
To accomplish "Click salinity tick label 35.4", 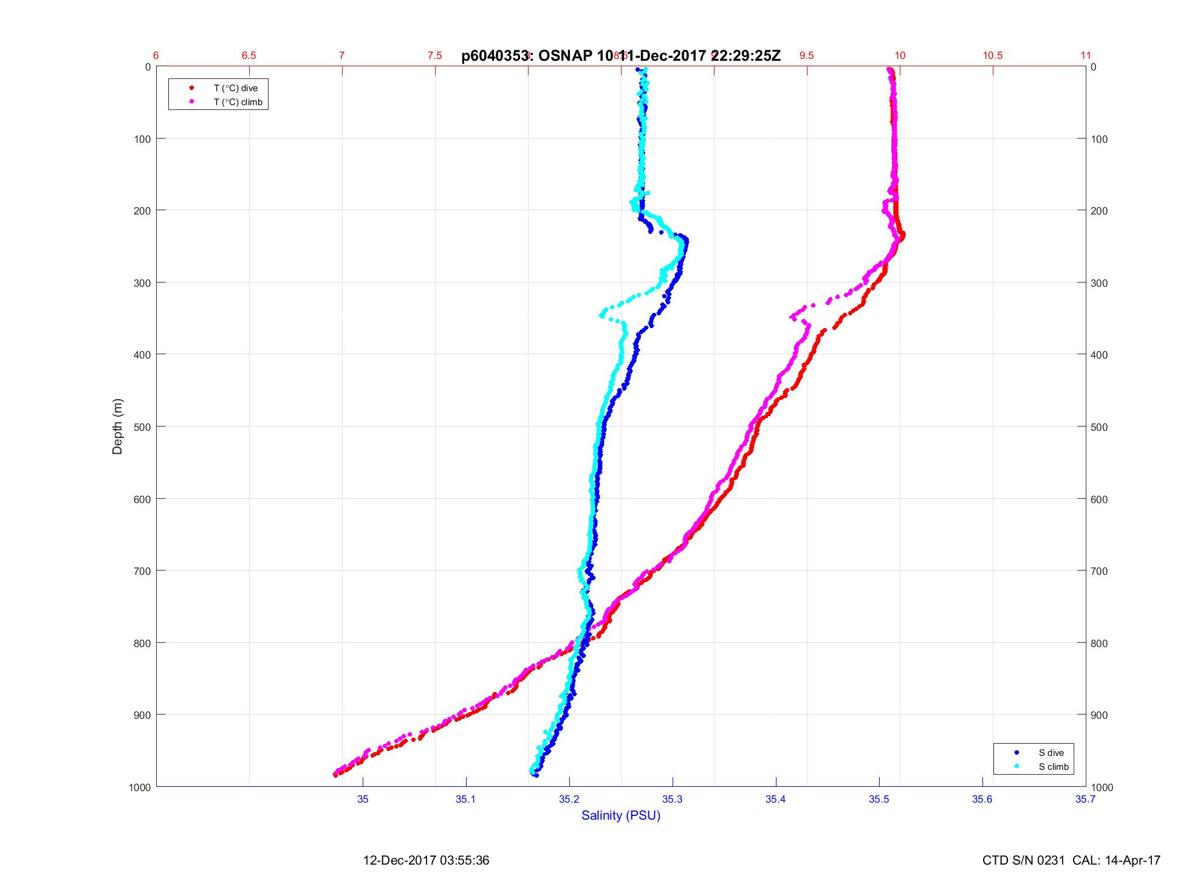I will [776, 799].
